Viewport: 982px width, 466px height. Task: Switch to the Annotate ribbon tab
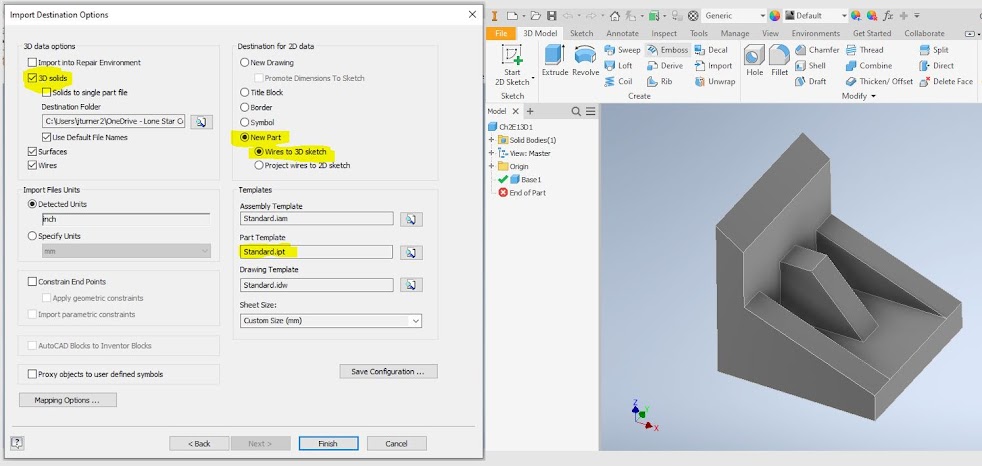pyautogui.click(x=623, y=33)
